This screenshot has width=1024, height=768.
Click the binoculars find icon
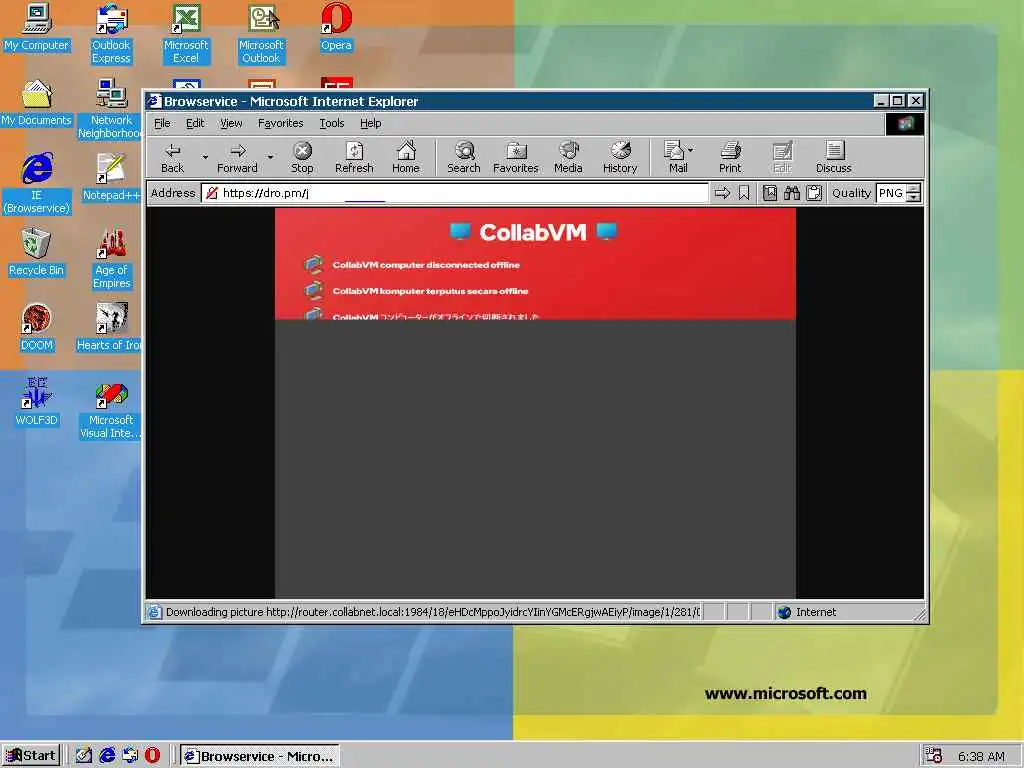[792, 193]
